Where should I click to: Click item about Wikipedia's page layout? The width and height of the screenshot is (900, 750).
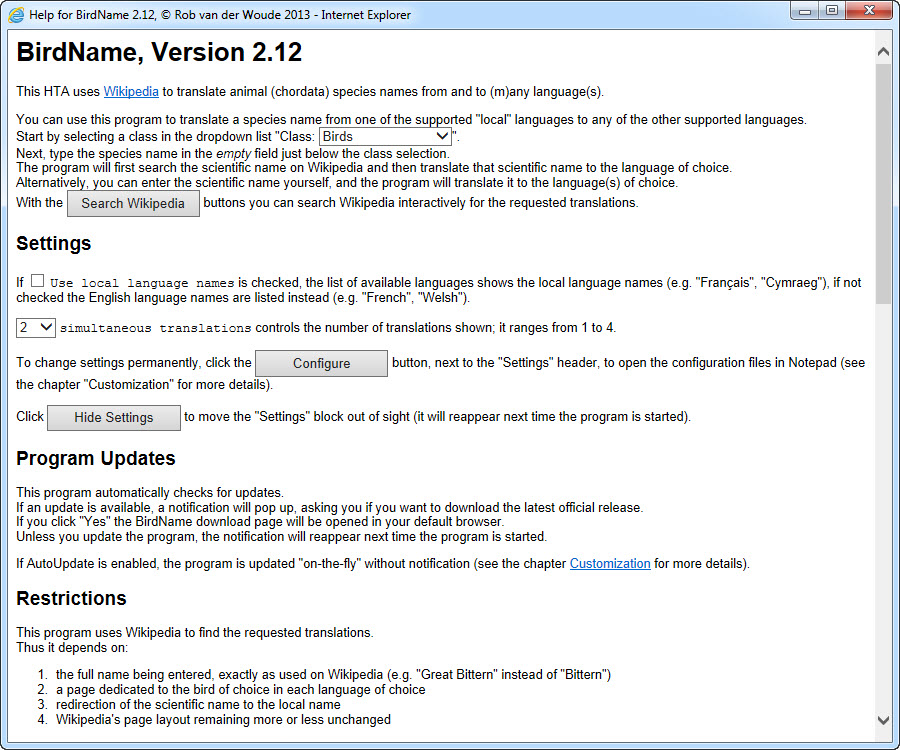[223, 719]
